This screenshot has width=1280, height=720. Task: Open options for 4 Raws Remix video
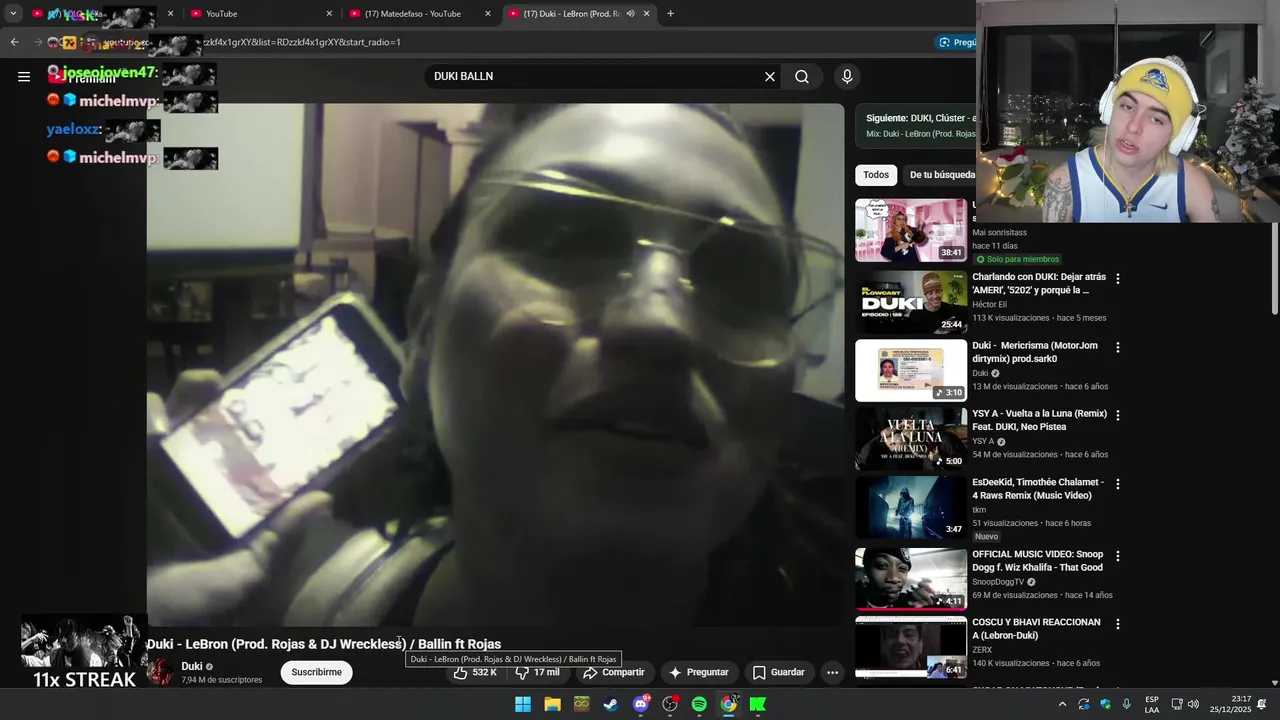(1118, 484)
